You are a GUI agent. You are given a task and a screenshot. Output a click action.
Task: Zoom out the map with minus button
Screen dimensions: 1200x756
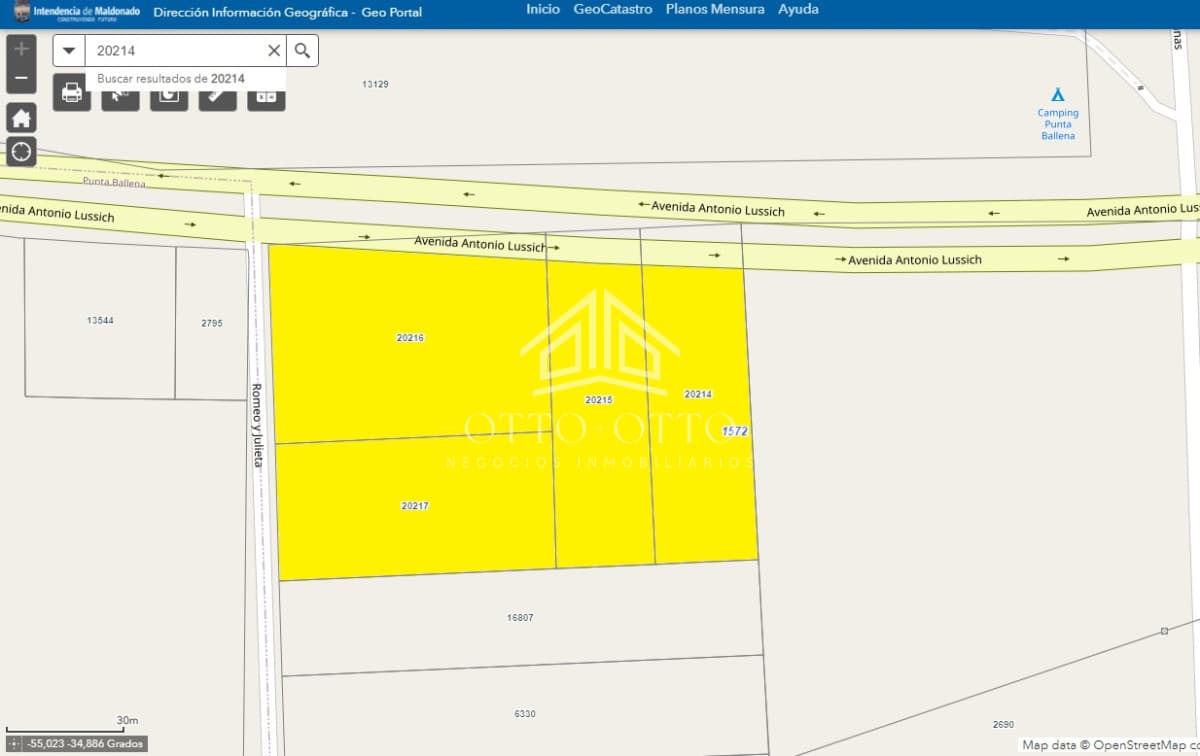pos(21,78)
